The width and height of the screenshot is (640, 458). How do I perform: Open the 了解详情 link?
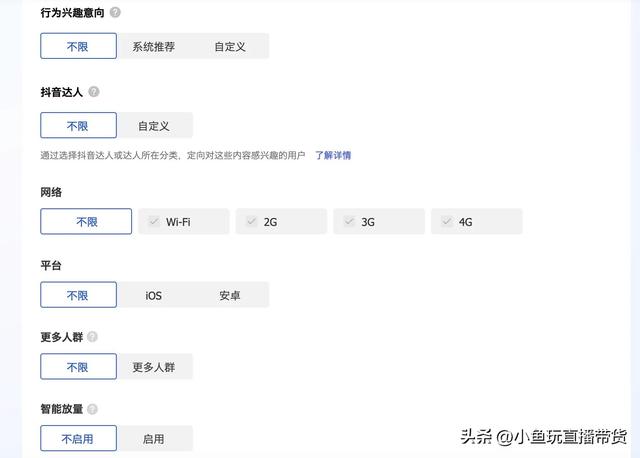click(333, 155)
